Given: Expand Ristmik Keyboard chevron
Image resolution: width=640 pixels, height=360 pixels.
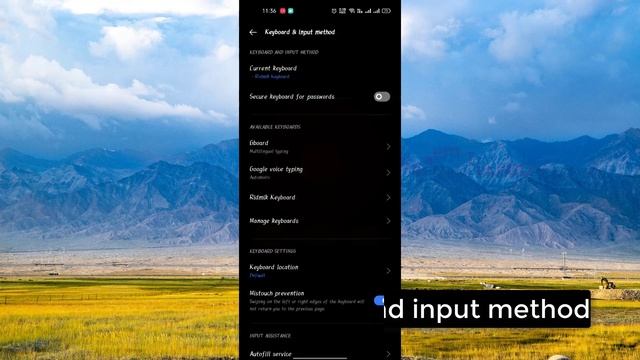Looking at the screenshot, I should (389, 198).
